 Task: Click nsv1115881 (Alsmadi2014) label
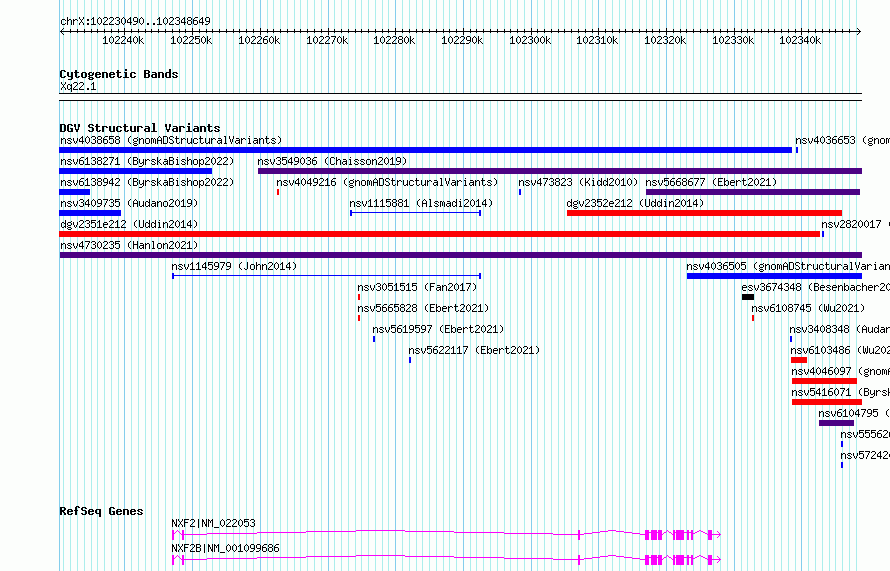tap(421, 203)
